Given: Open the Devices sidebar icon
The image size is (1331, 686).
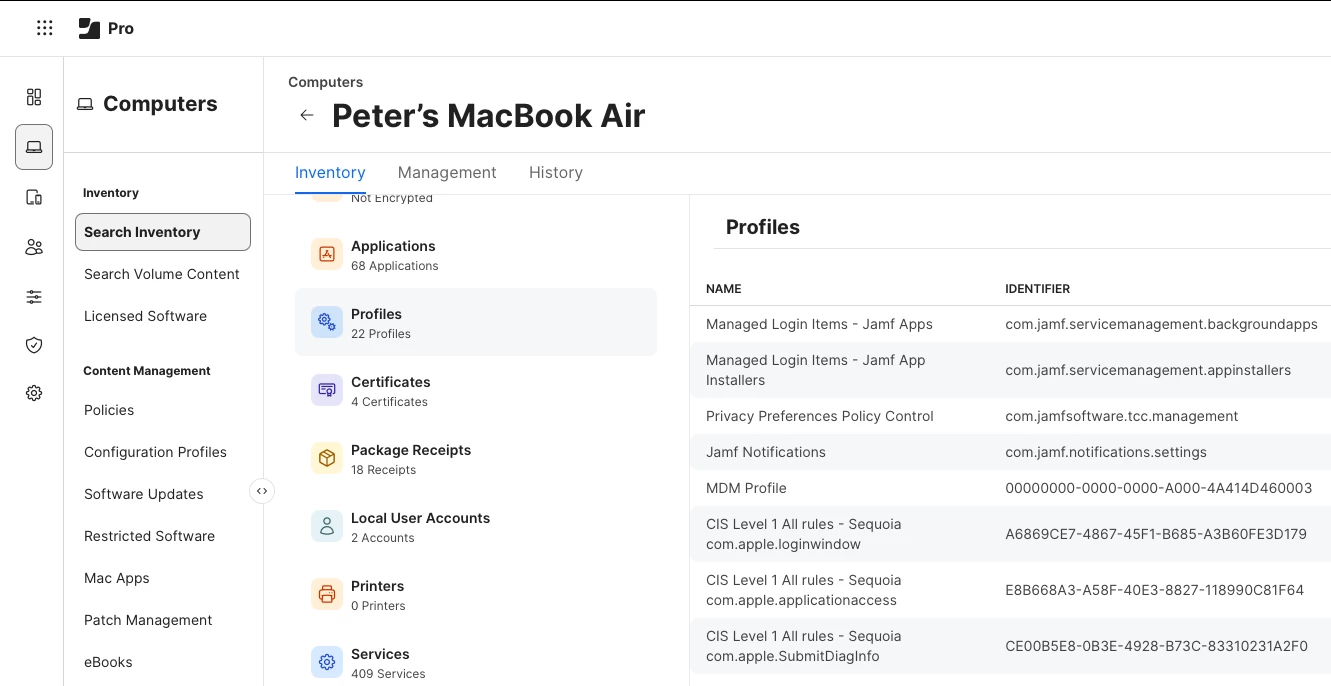Looking at the screenshot, I should tap(34, 197).
